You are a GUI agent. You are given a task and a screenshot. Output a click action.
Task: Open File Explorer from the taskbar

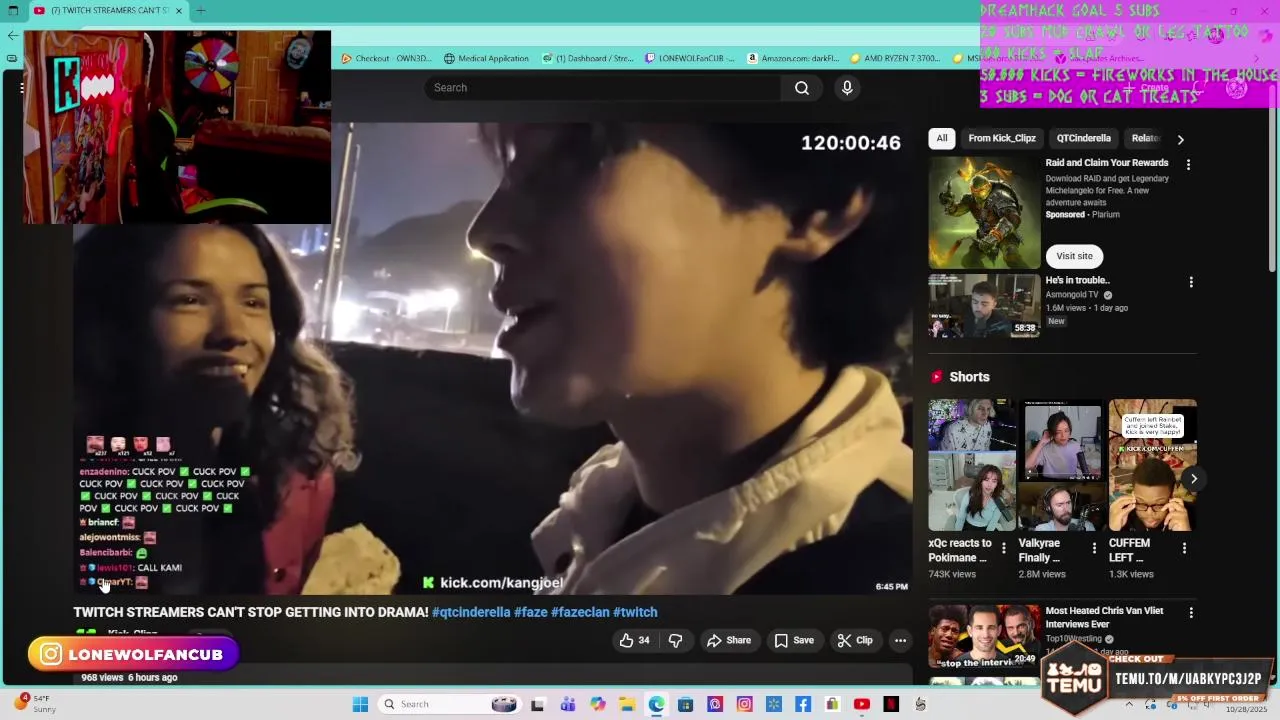pyautogui.click(x=626, y=704)
